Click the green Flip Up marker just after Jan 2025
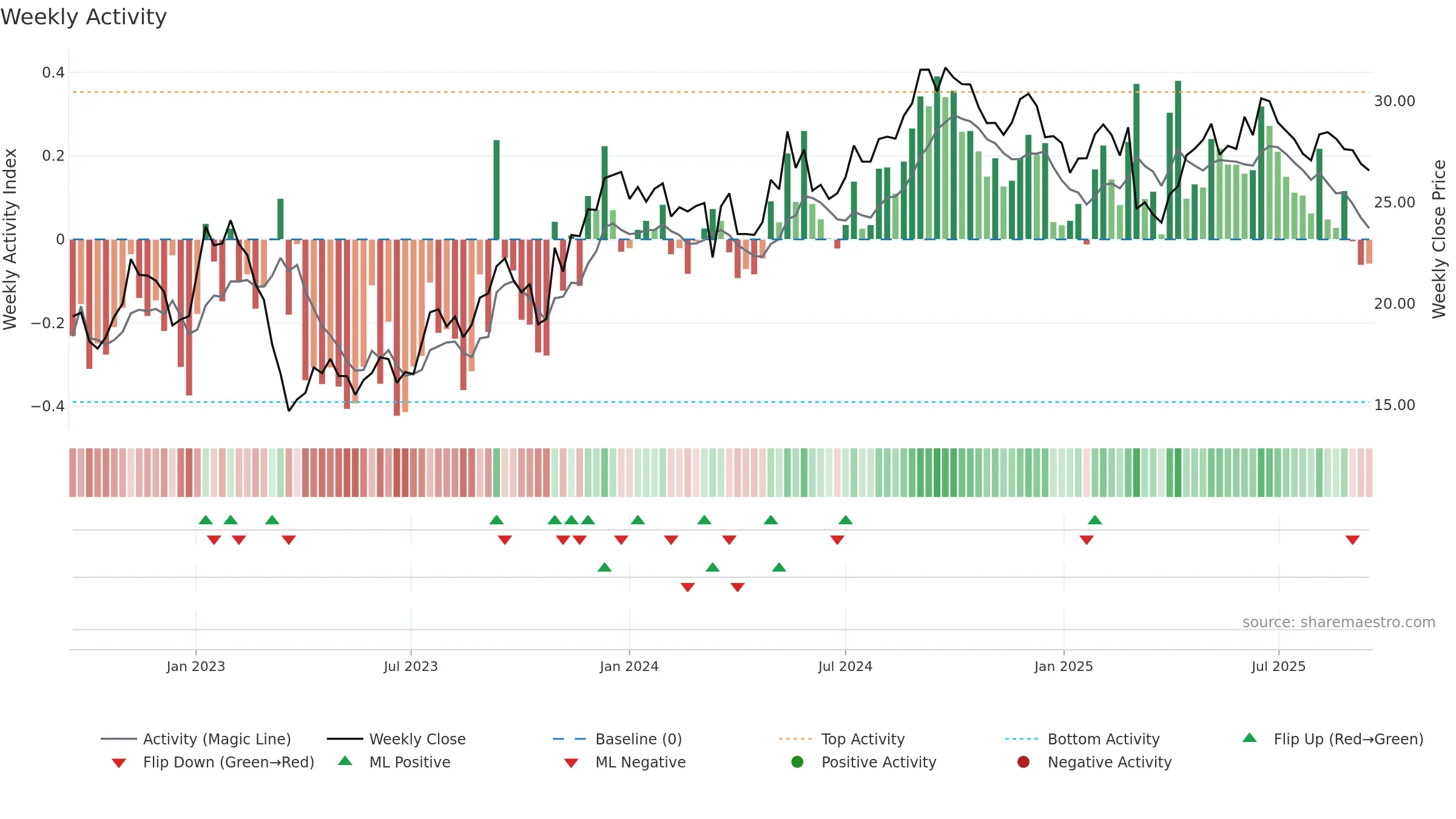This screenshot has width=1456, height=819. (x=1095, y=520)
